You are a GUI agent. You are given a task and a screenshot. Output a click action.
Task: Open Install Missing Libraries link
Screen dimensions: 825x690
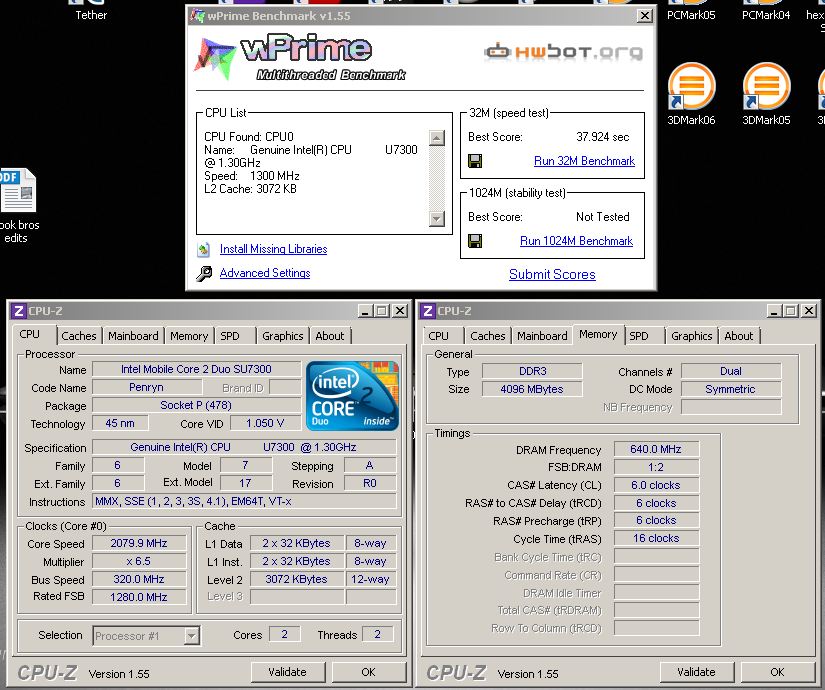pos(273,249)
